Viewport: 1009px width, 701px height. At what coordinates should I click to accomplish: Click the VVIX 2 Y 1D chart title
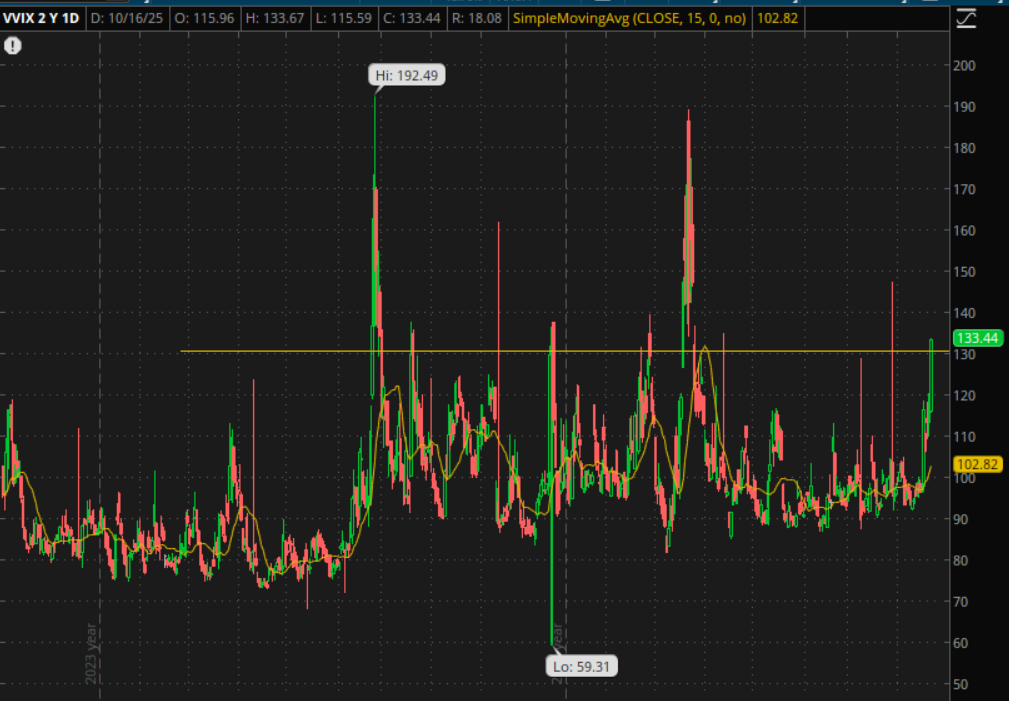pyautogui.click(x=41, y=18)
